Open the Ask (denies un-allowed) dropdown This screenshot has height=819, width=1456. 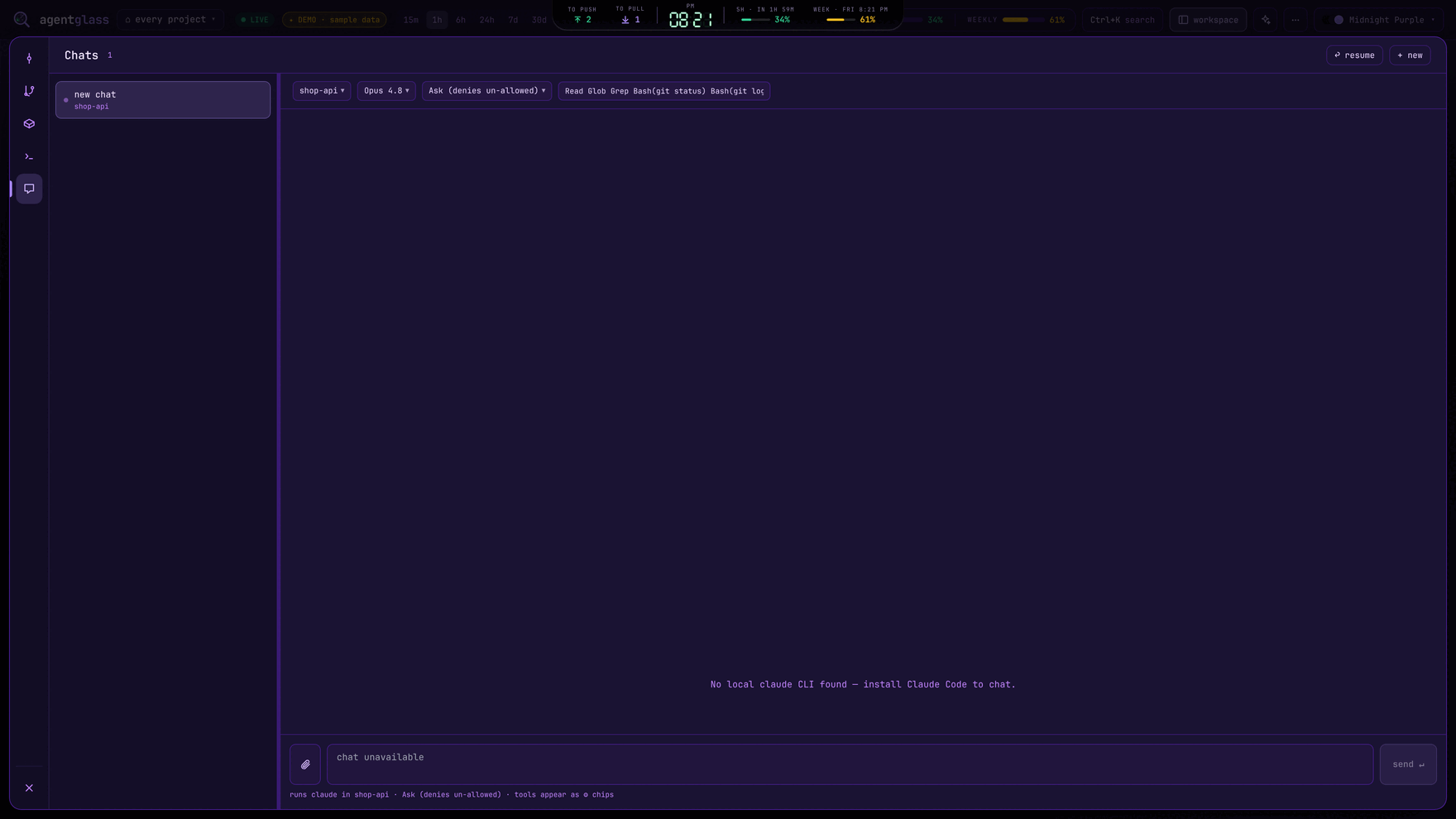(486, 91)
